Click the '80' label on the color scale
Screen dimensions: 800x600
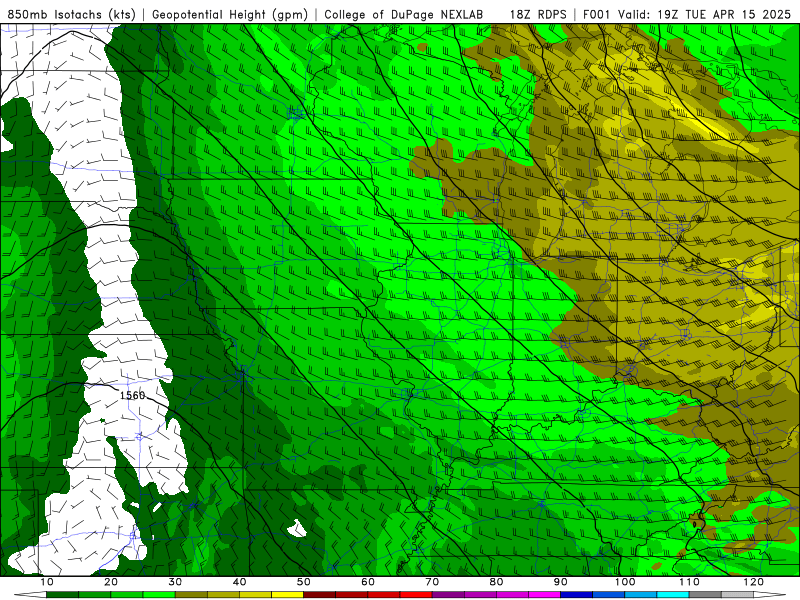(x=496, y=582)
